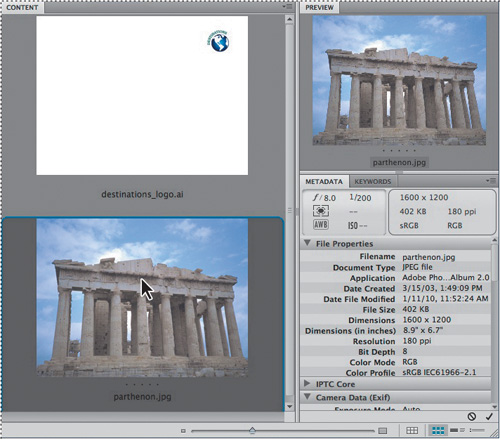Click the Document Type value JPEG file
This screenshot has height=439, width=500.
tap(417, 267)
